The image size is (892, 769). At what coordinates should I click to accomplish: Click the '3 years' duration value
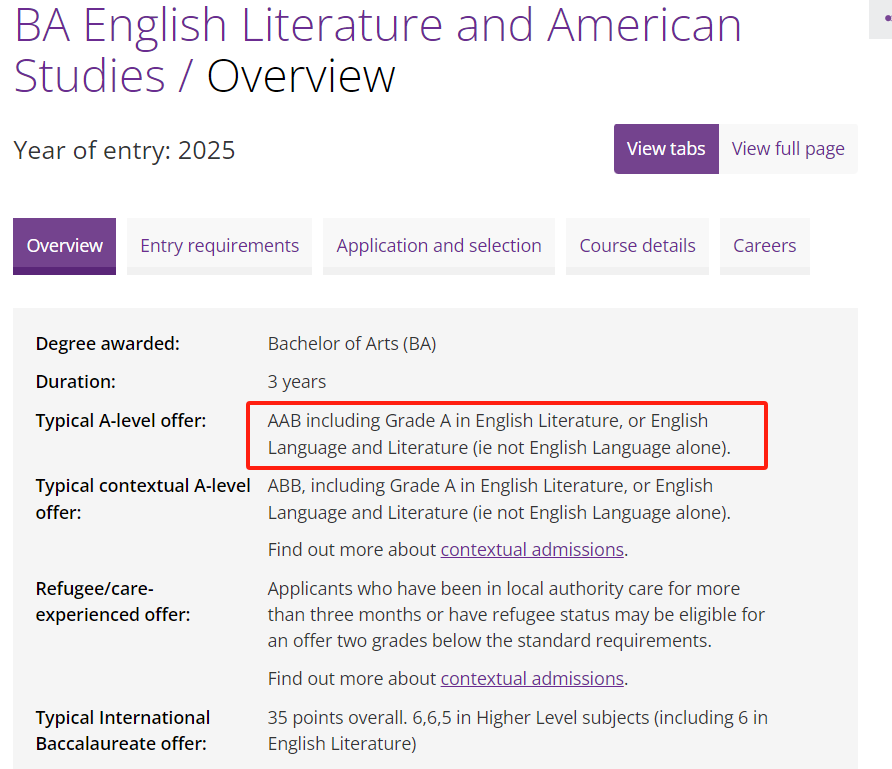click(297, 382)
